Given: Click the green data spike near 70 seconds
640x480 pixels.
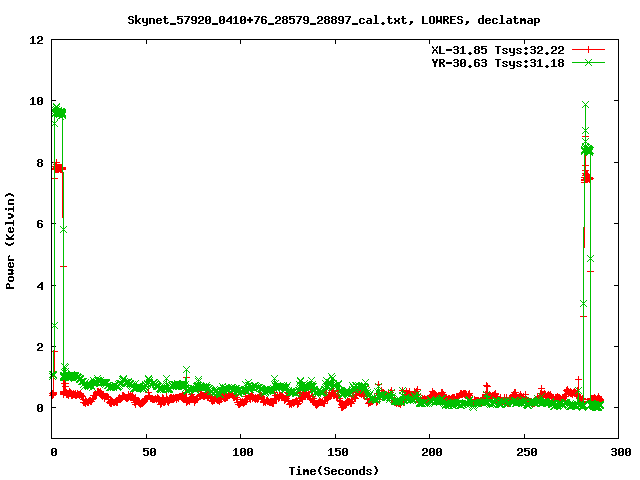Looking at the screenshot, I should [186, 370].
